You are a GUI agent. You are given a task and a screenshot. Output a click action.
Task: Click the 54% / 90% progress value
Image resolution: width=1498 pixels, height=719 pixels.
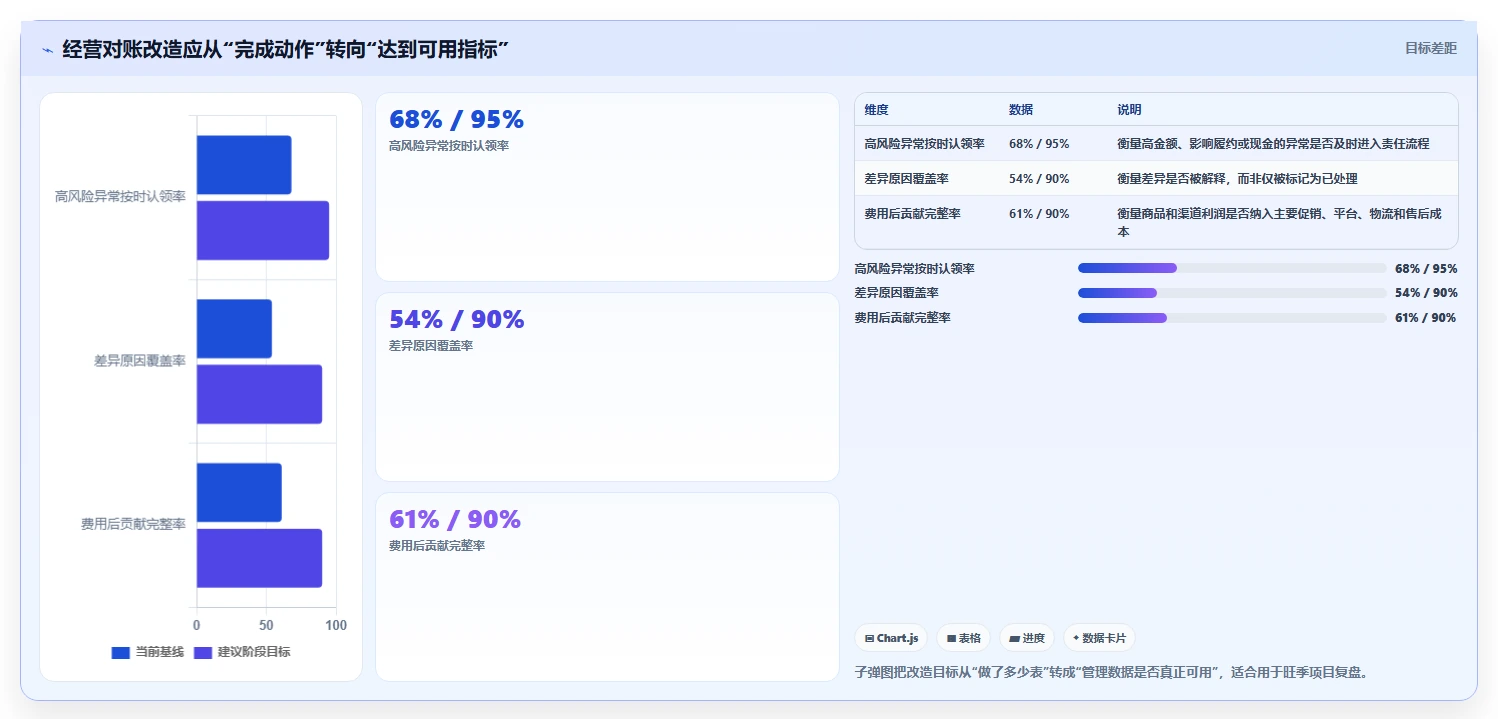click(x=1426, y=293)
